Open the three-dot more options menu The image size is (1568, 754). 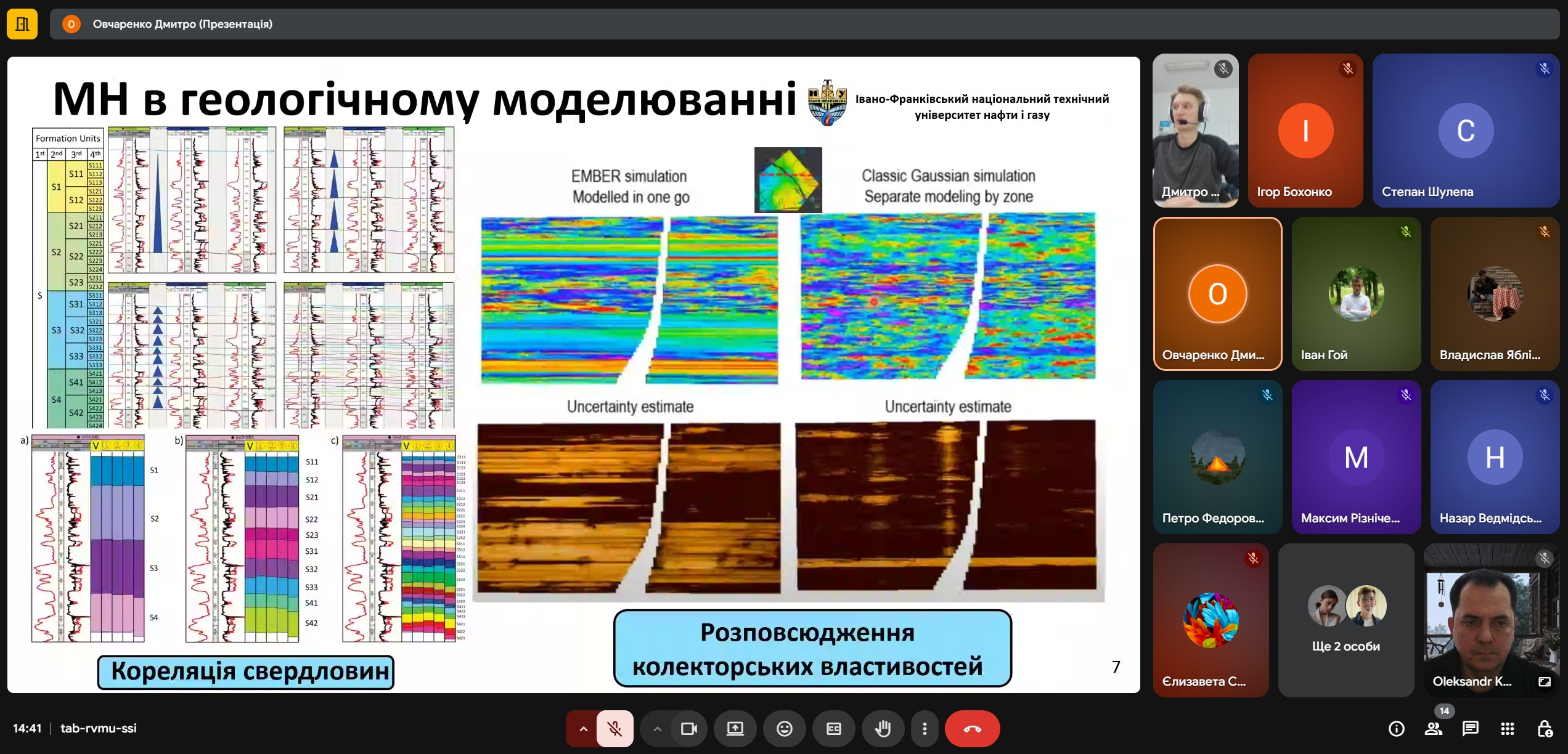924,729
